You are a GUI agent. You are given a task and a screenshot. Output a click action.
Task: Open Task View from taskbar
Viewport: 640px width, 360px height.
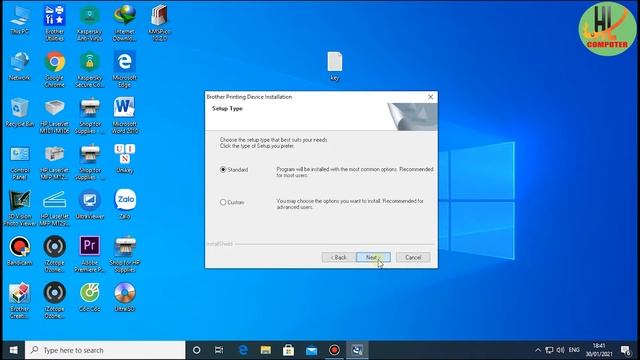[x=219, y=350]
